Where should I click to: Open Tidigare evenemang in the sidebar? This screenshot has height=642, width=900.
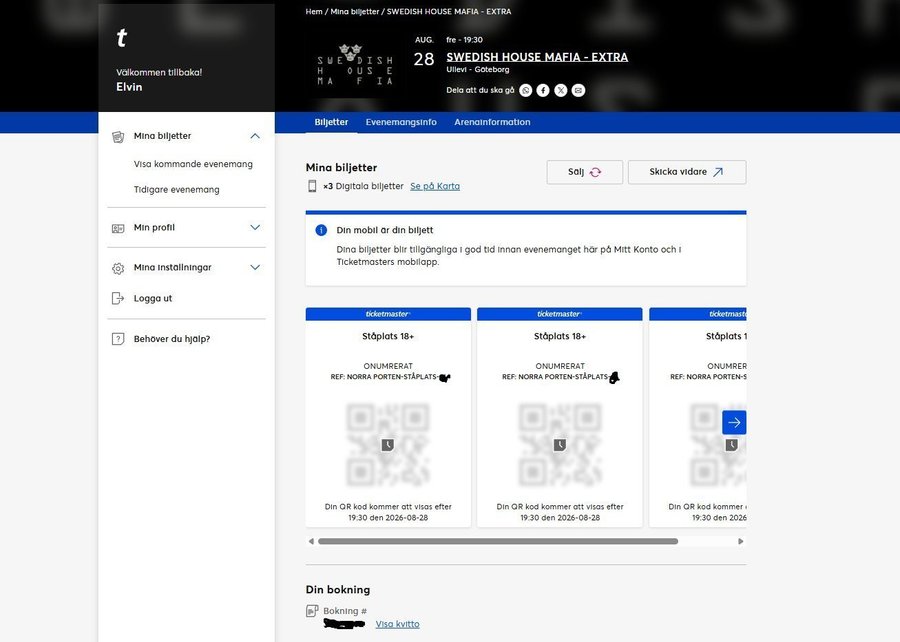pyautogui.click(x=176, y=189)
